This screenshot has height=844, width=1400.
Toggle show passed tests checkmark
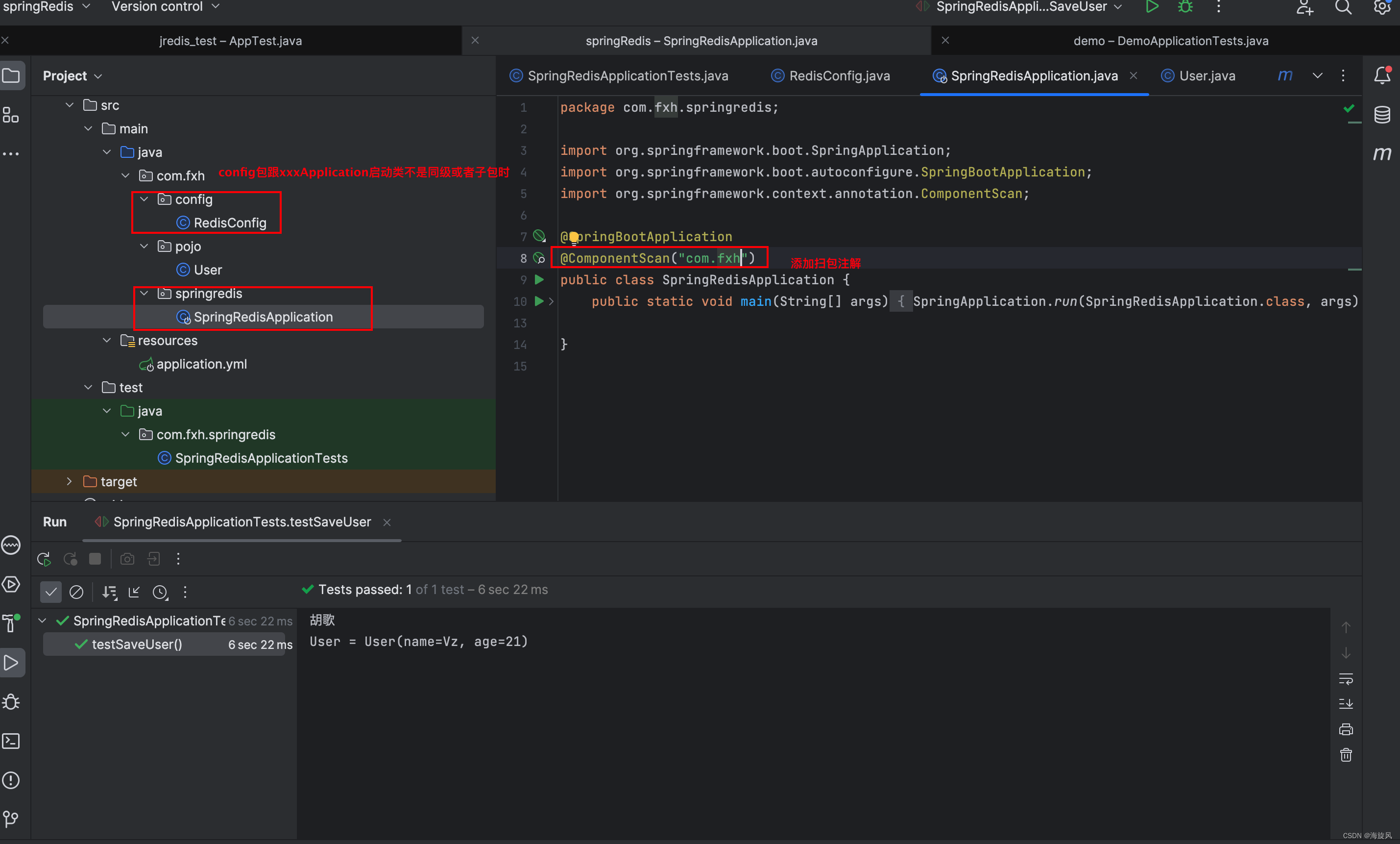click(50, 592)
